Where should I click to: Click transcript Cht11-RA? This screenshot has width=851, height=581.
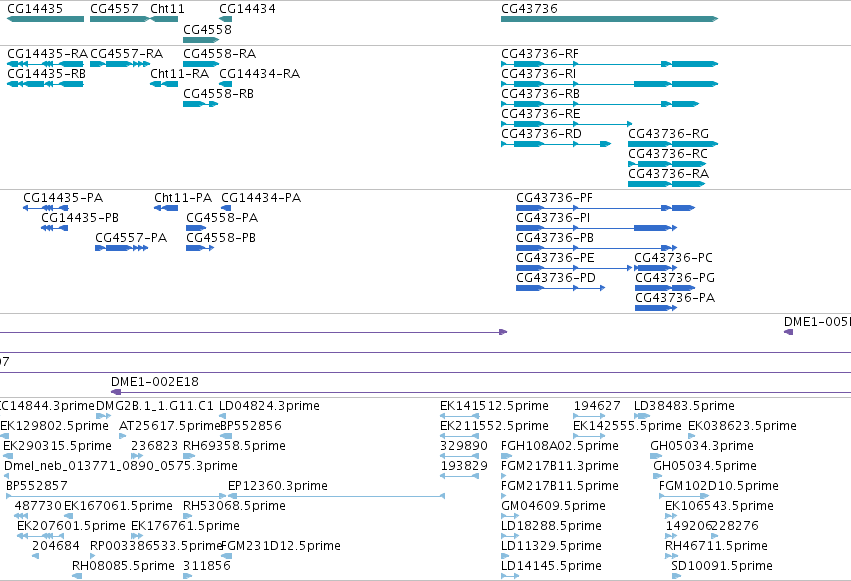tap(164, 84)
